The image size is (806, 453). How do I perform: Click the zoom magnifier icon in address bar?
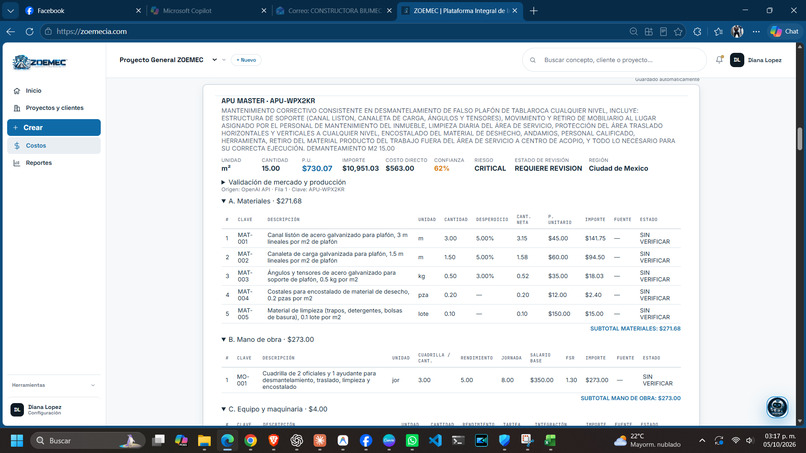pyautogui.click(x=633, y=32)
